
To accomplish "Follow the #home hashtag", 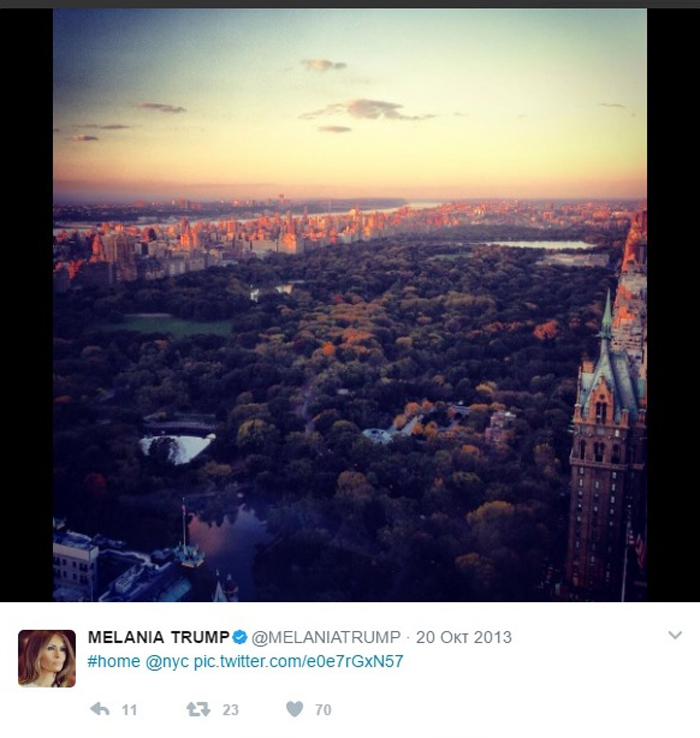I will coord(113,661).
